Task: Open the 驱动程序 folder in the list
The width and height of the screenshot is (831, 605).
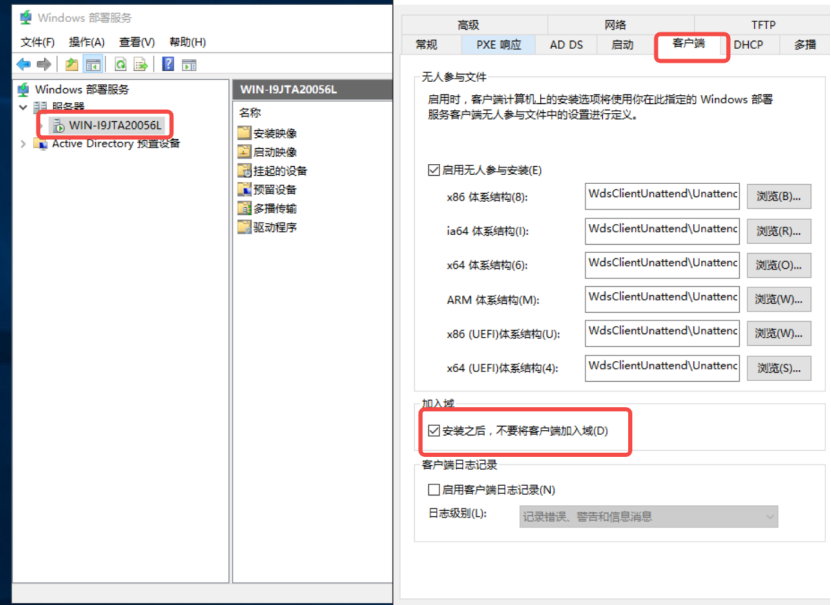Action: click(x=267, y=227)
